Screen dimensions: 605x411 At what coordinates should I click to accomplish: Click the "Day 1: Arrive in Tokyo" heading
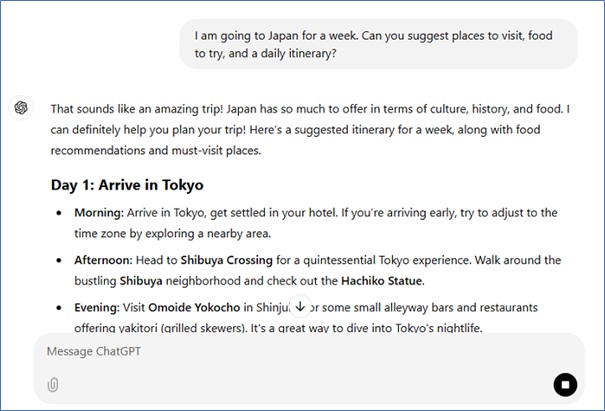click(x=126, y=185)
